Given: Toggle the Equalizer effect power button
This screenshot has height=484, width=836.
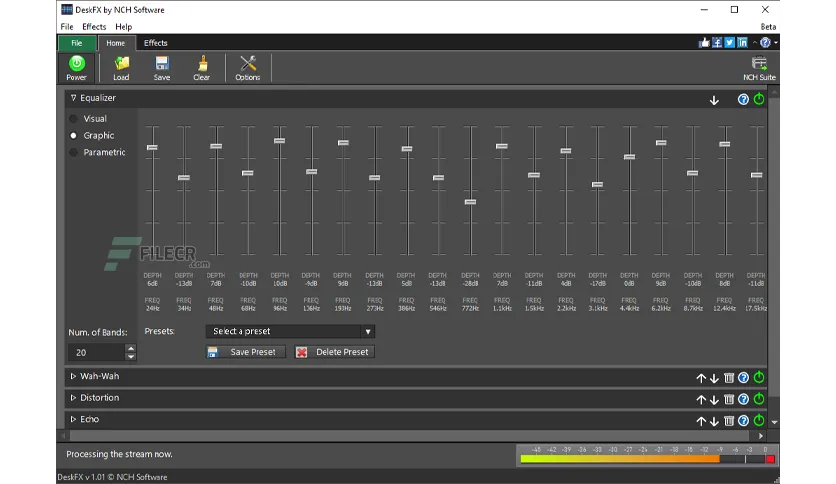Looking at the screenshot, I should point(758,99).
